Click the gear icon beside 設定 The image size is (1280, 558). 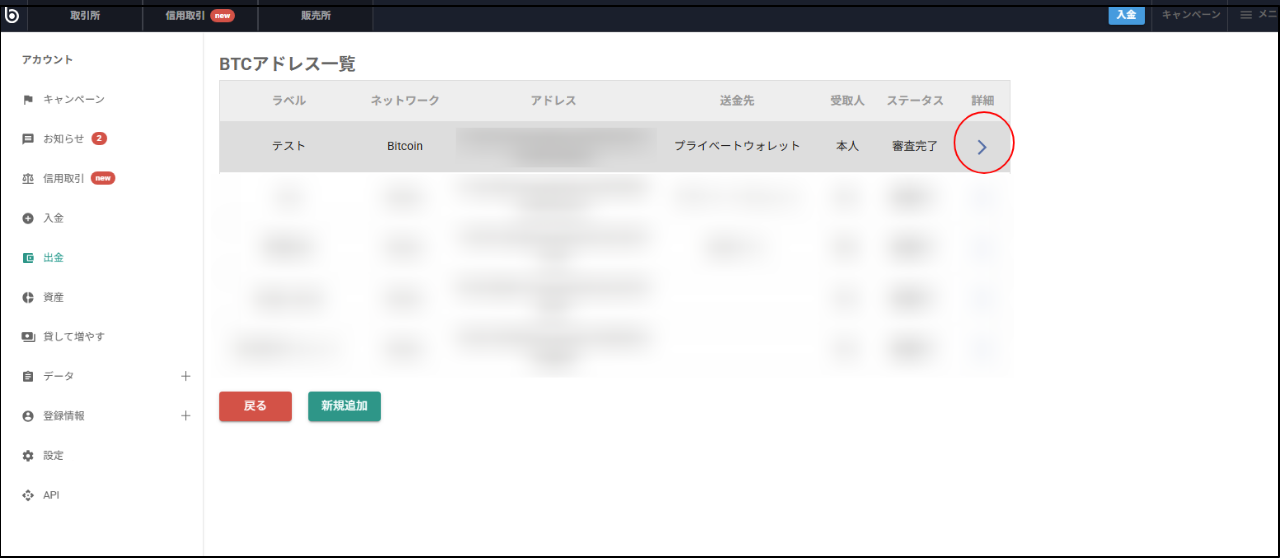point(28,455)
